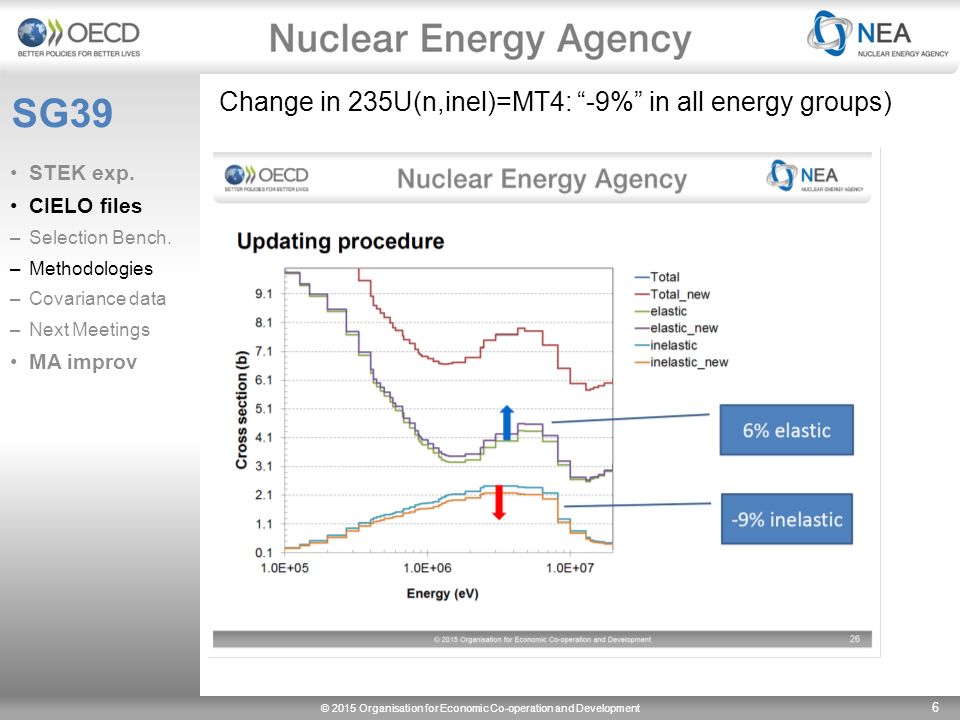Screen dimensions: 960x720
Task: Click the 'MA improv' outline item
Action: click(x=83, y=362)
